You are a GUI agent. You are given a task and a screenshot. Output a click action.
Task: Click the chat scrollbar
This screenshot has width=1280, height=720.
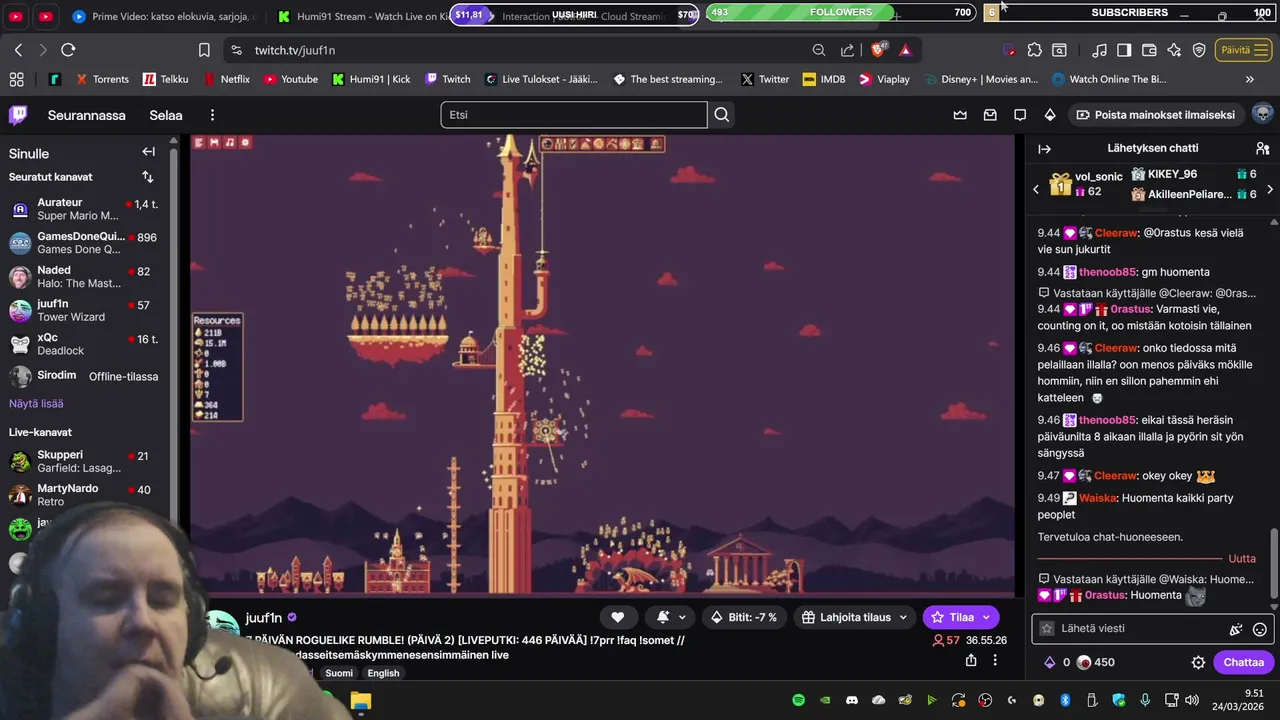(x=1274, y=565)
